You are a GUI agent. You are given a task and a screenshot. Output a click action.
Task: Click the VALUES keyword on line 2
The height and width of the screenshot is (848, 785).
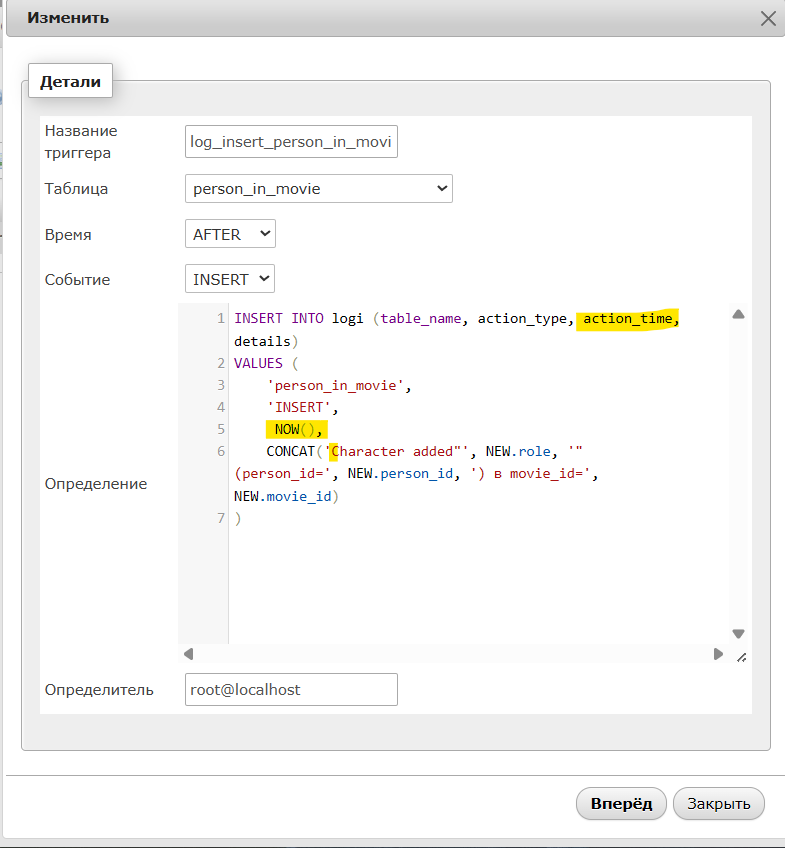pos(258,363)
